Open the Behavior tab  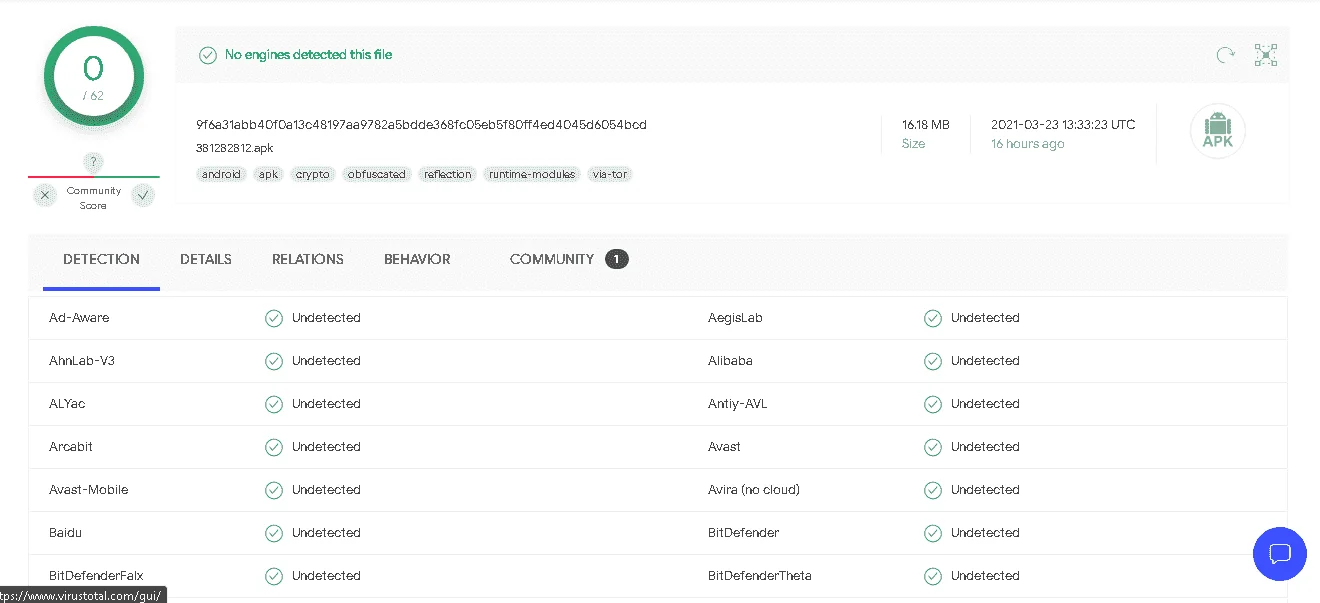pyautogui.click(x=417, y=259)
